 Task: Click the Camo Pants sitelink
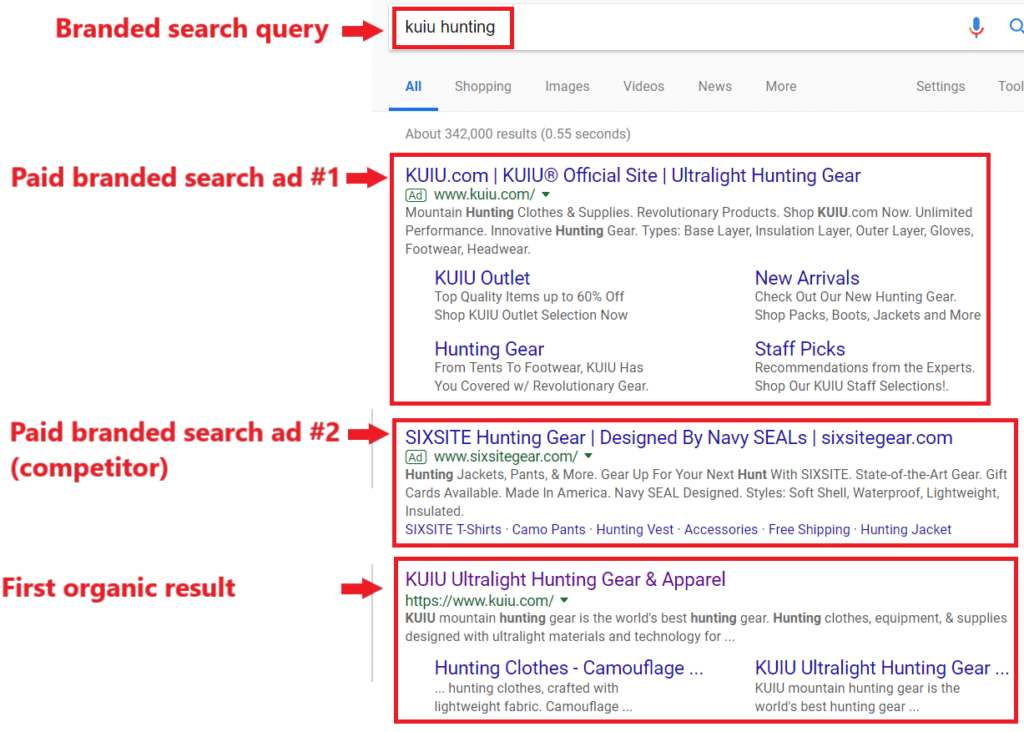(548, 529)
